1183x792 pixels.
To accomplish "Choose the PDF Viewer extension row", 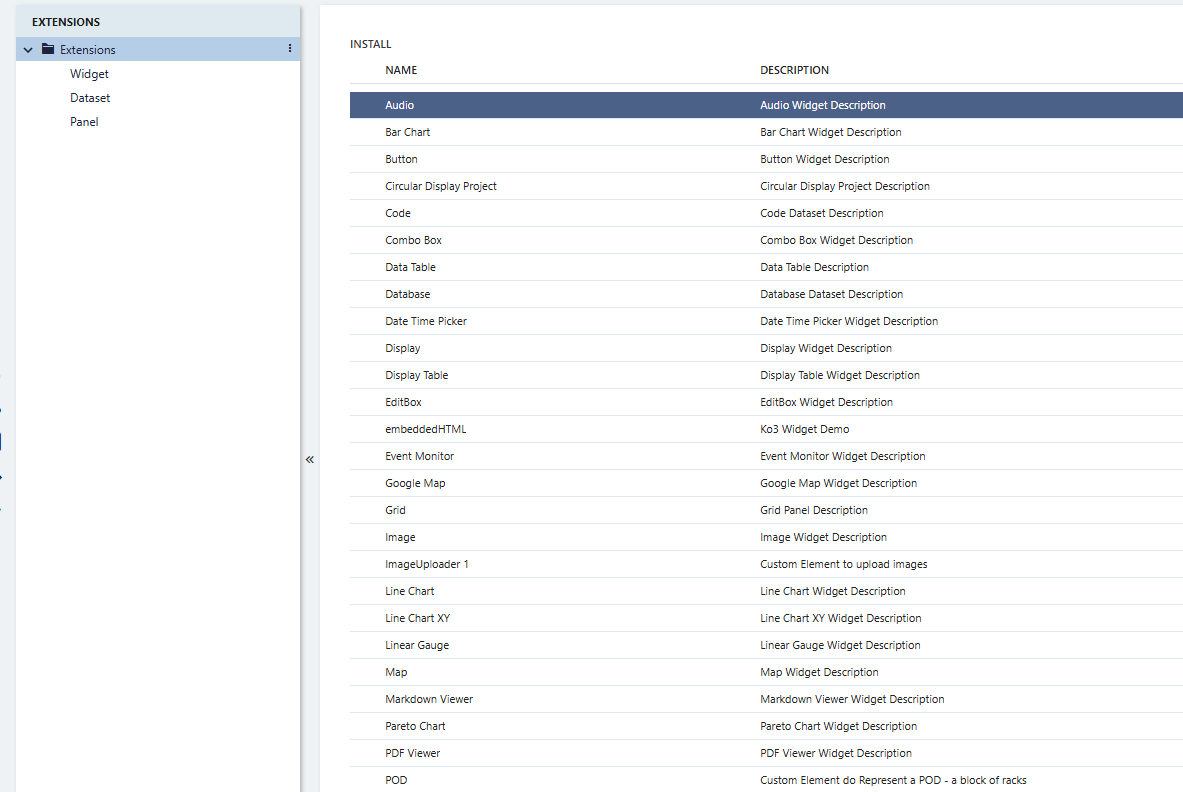I will click(413, 753).
